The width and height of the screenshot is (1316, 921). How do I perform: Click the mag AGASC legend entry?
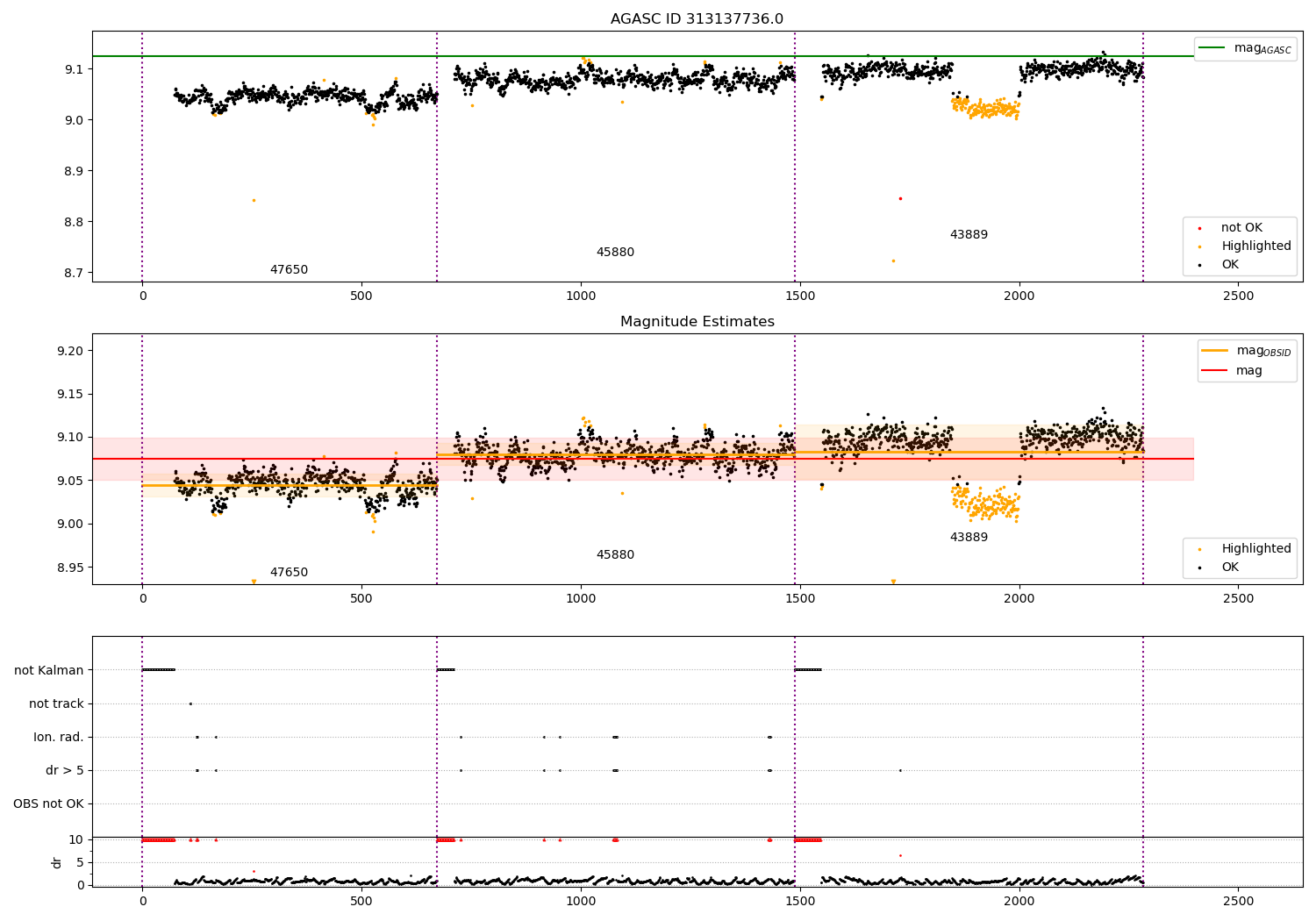[x=1245, y=48]
